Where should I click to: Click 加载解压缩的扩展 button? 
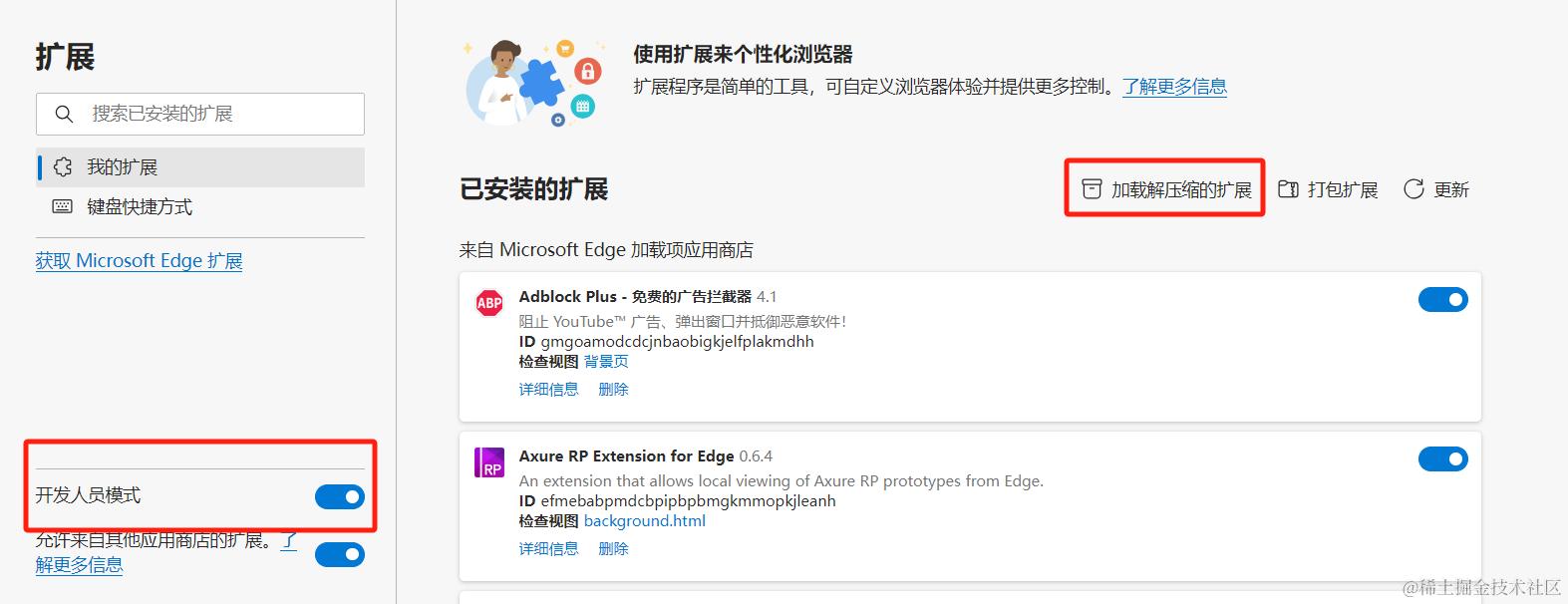point(1166,189)
